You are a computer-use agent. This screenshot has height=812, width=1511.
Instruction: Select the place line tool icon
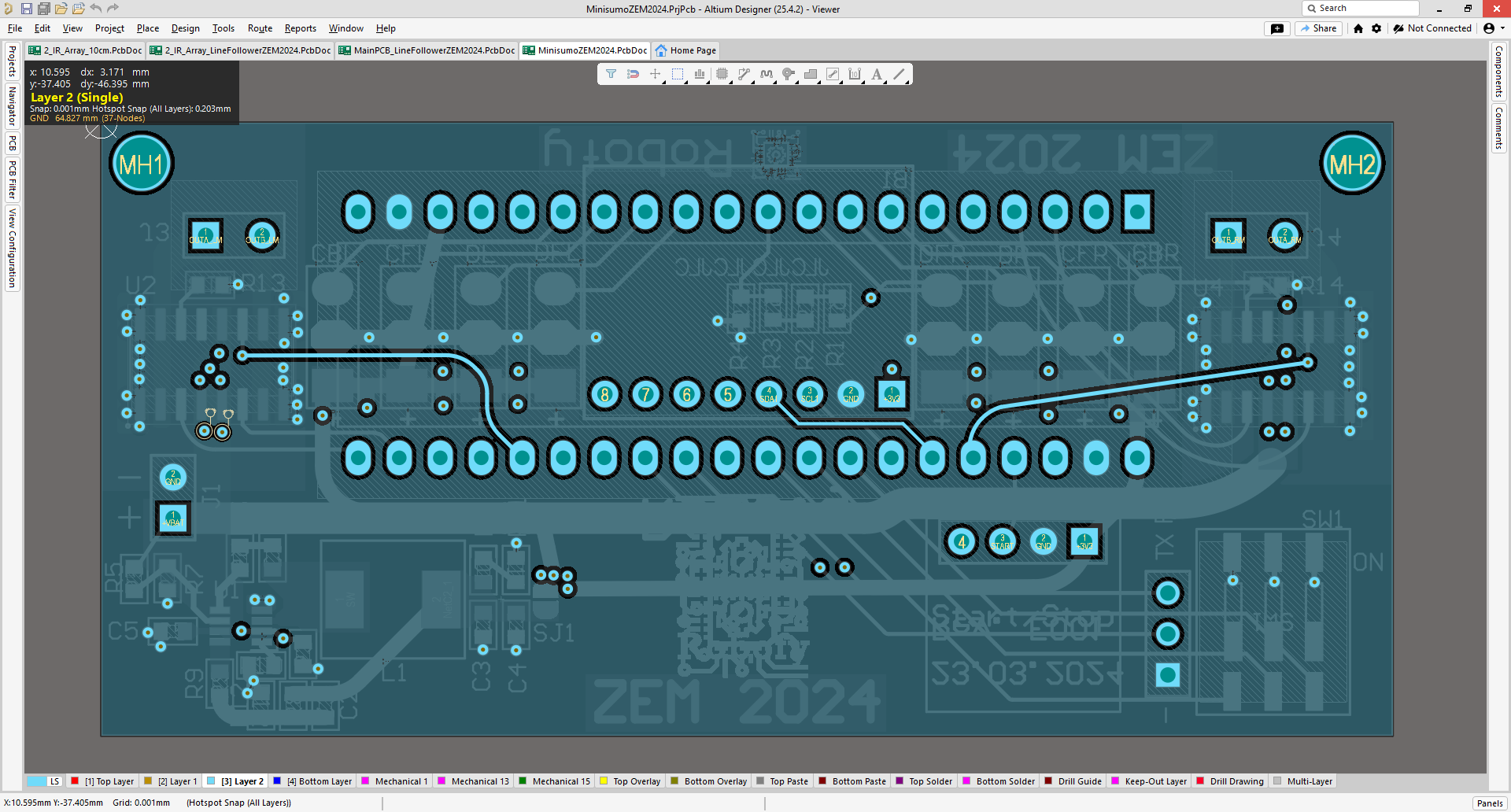click(x=899, y=74)
